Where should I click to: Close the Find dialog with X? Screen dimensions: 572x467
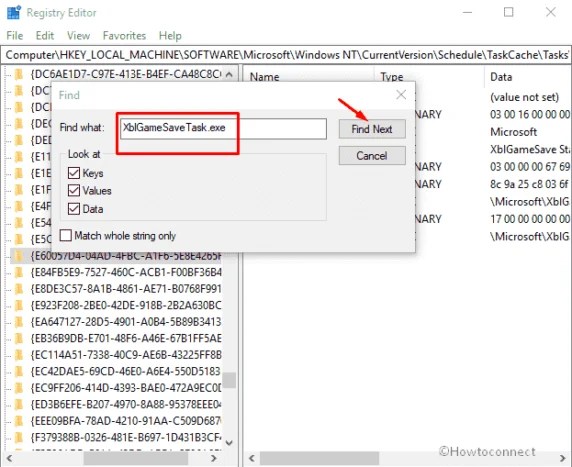coord(401,95)
